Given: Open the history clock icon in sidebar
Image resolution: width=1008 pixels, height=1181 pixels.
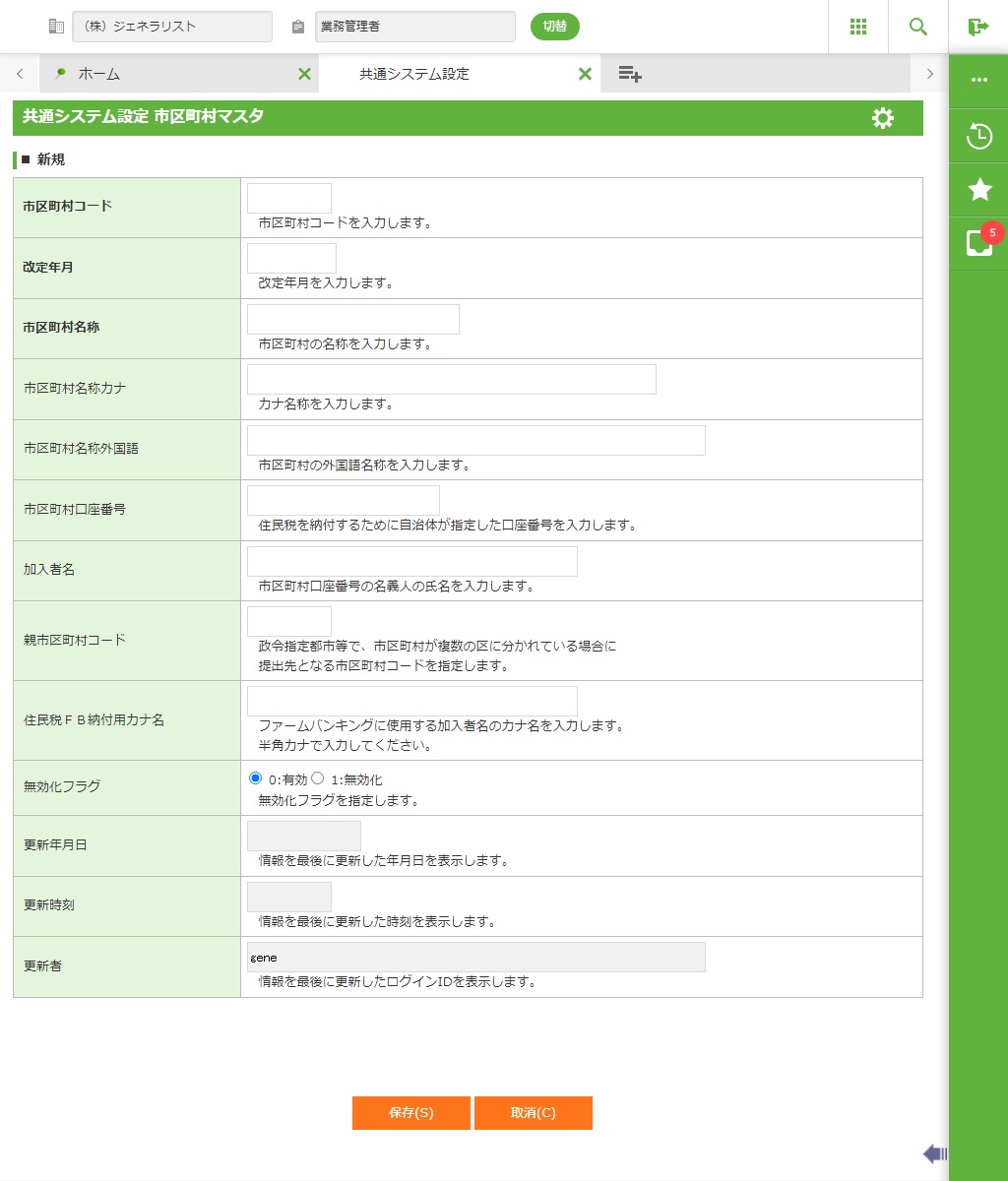Looking at the screenshot, I should point(978,136).
